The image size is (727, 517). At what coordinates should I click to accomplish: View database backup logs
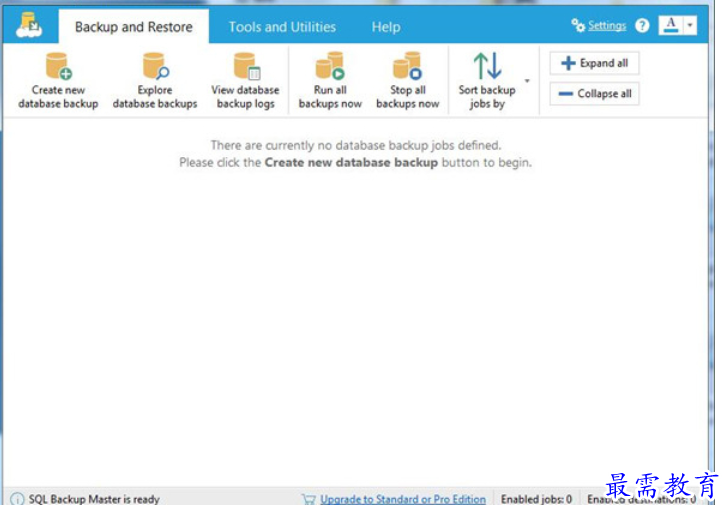[x=245, y=81]
